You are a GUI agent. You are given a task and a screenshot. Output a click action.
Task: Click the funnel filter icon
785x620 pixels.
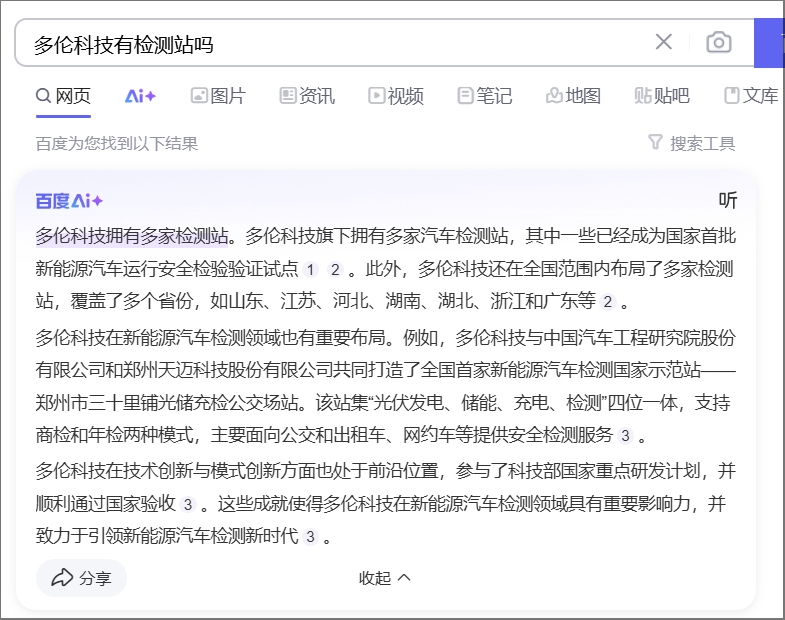(x=655, y=142)
